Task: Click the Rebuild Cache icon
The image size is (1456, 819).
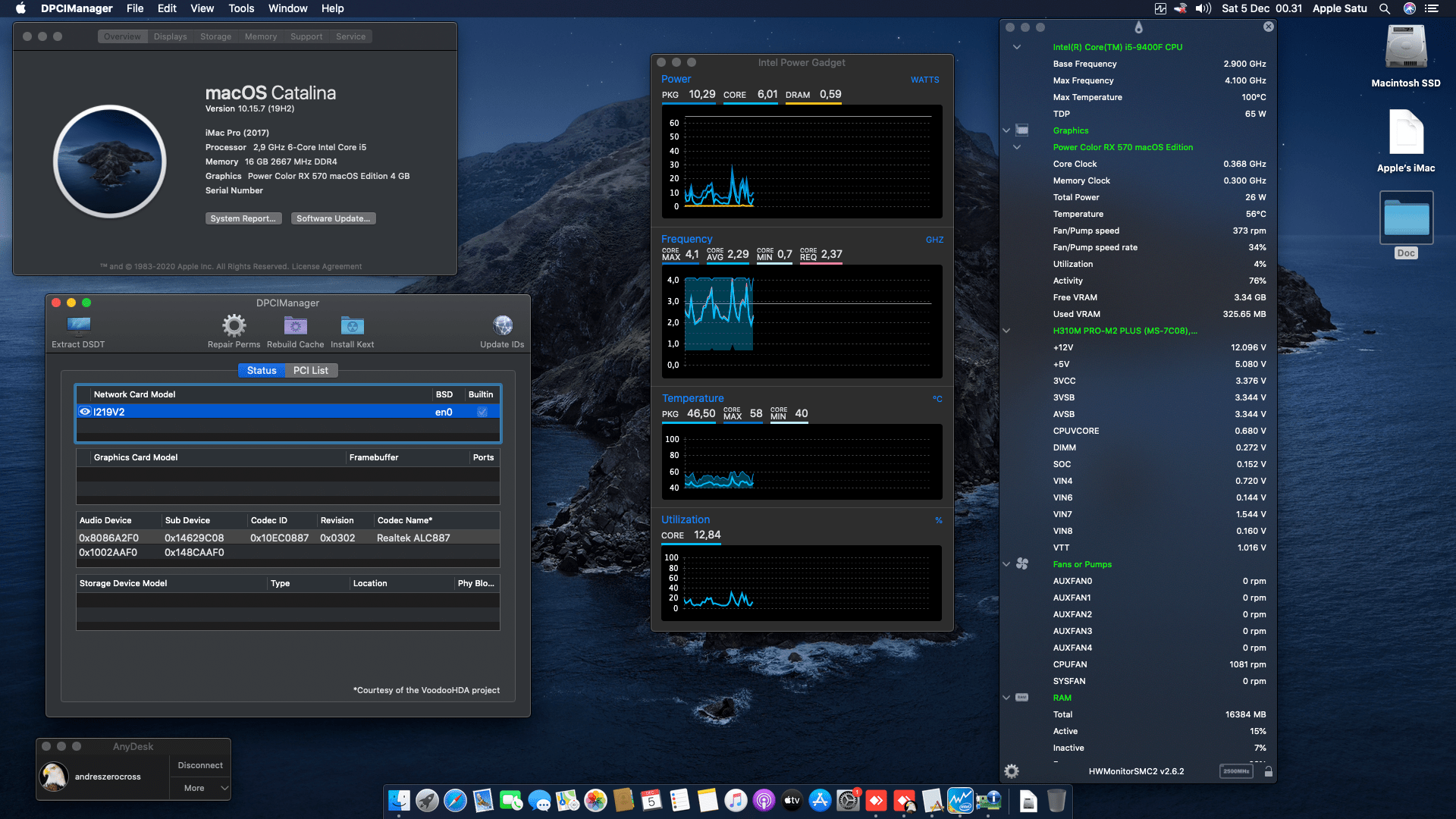Action: click(295, 325)
